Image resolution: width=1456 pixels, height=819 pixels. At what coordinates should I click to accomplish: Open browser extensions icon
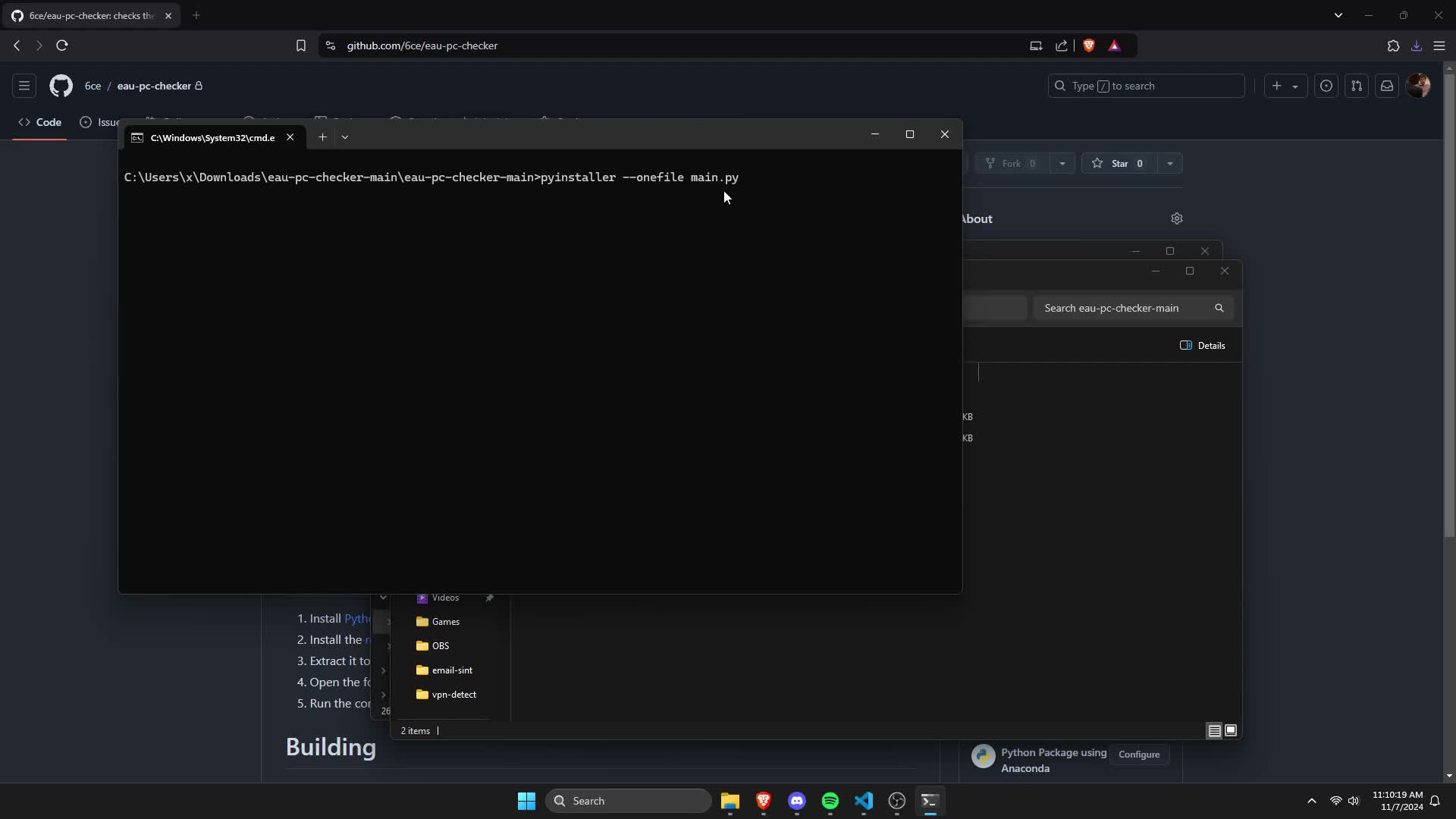1393,45
